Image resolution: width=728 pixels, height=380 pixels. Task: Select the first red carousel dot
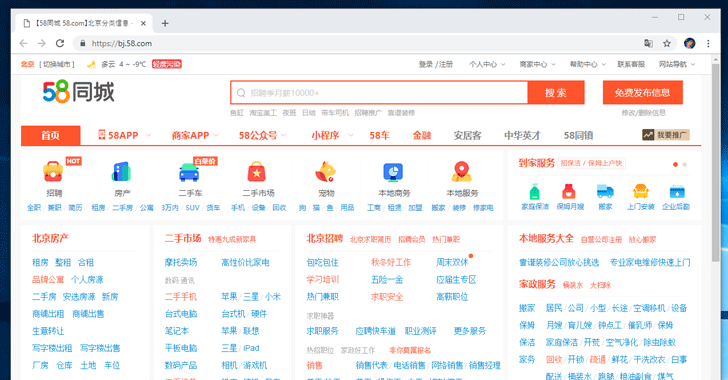point(676,164)
